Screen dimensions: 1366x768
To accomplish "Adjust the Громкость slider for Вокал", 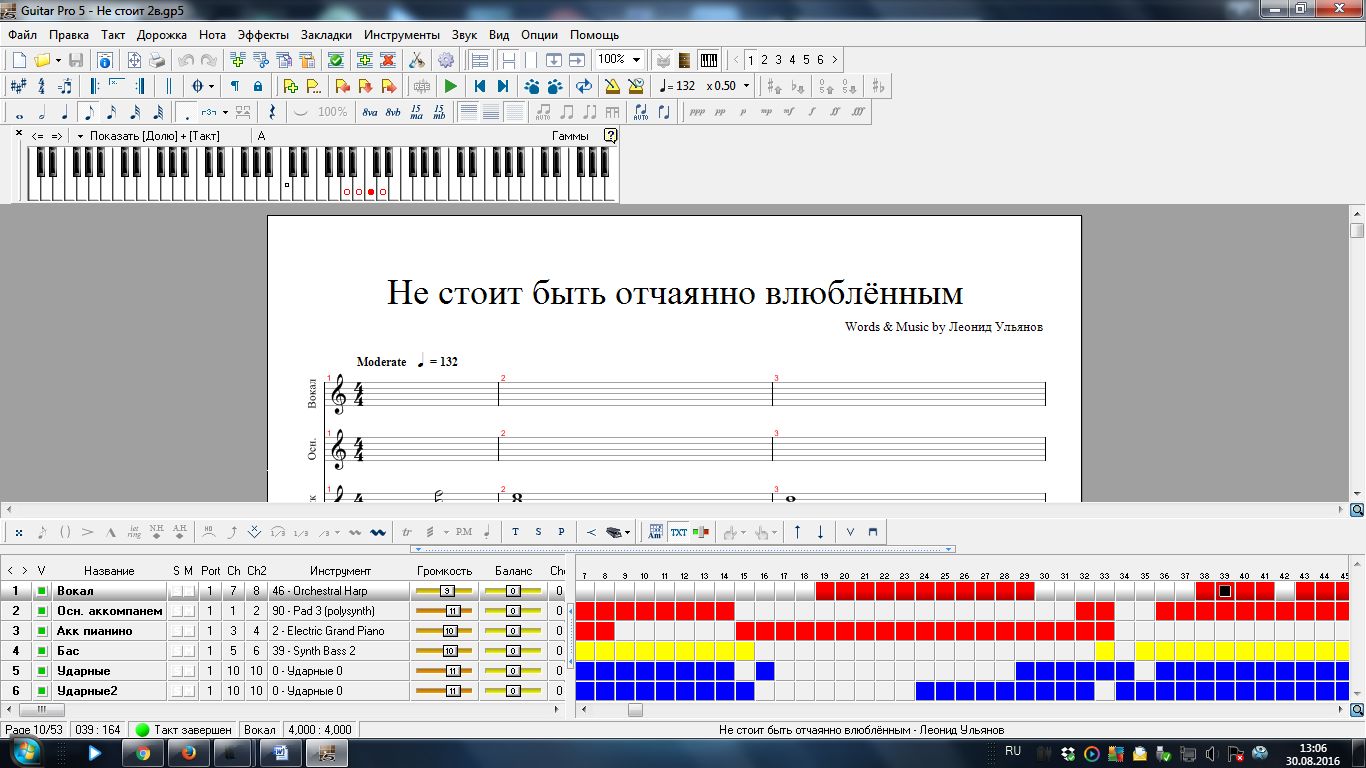I will pos(446,591).
